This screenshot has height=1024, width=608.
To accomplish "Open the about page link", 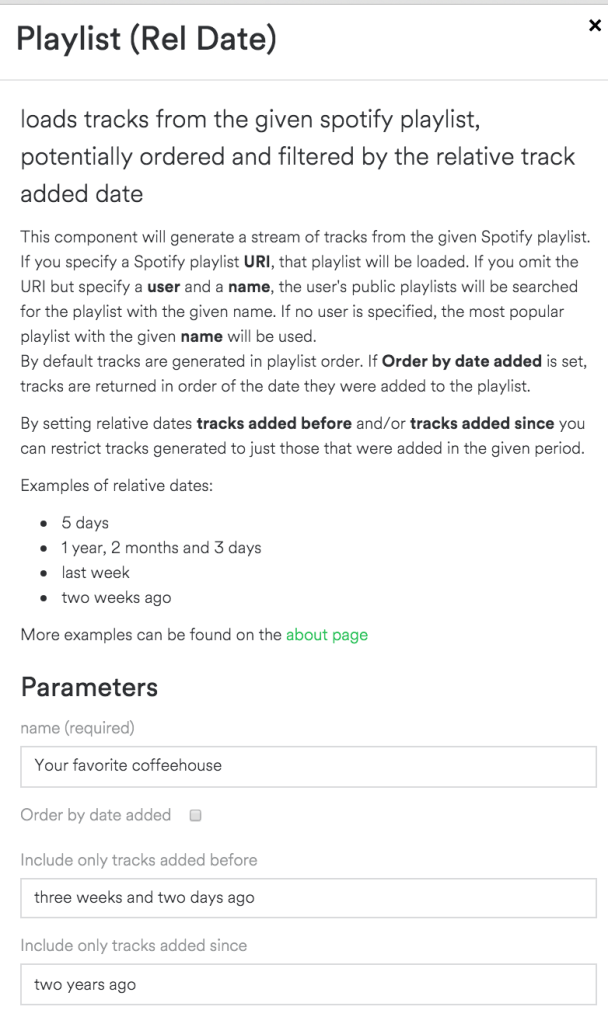I will [x=326, y=634].
